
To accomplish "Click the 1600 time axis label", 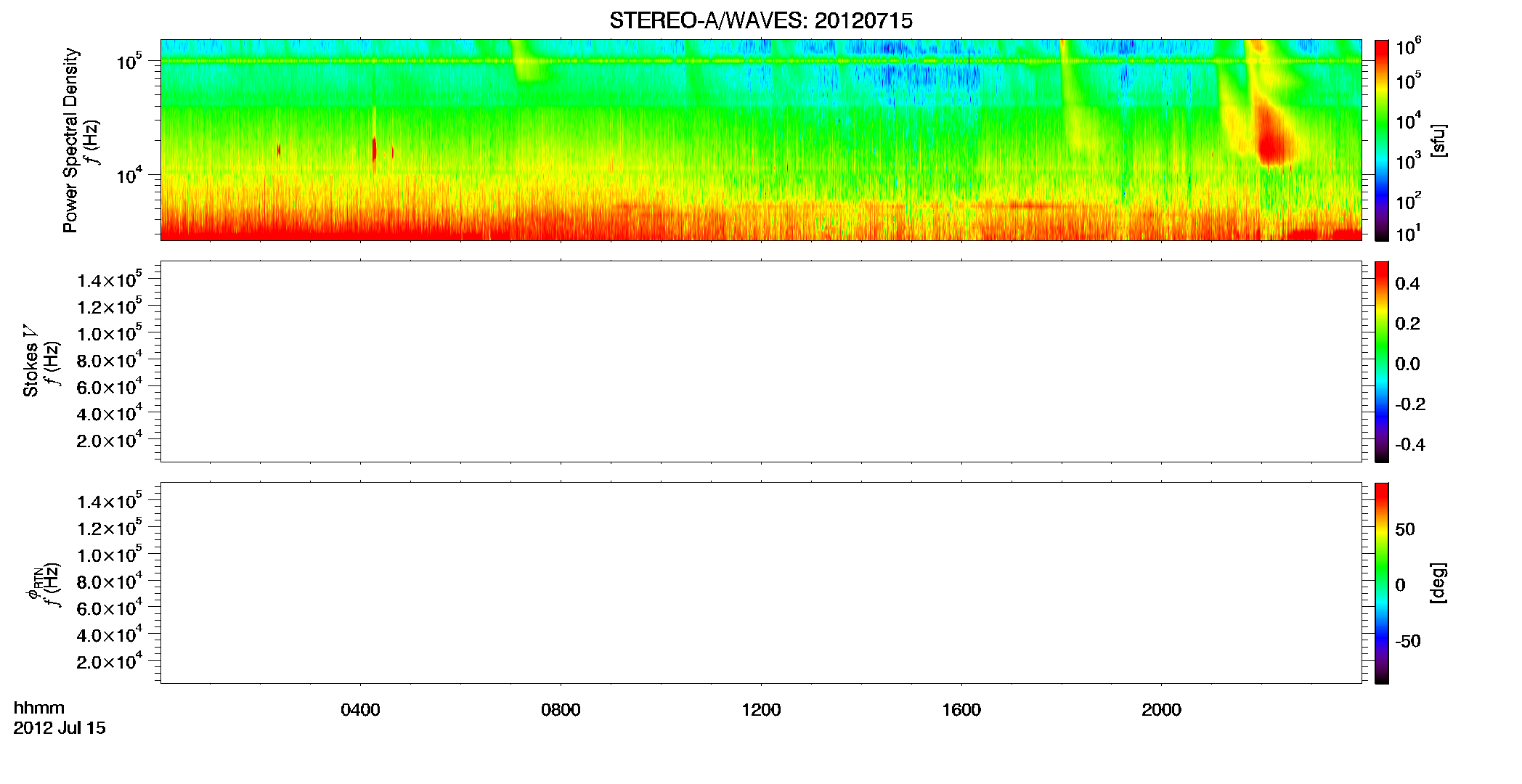I will coord(961,710).
